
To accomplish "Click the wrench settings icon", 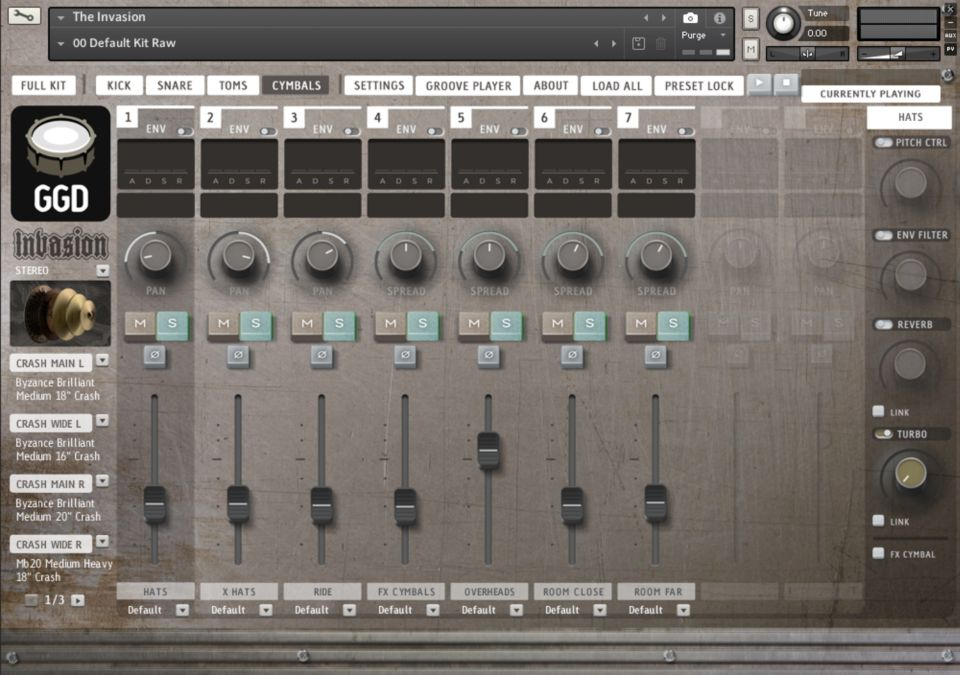I will click(25, 16).
